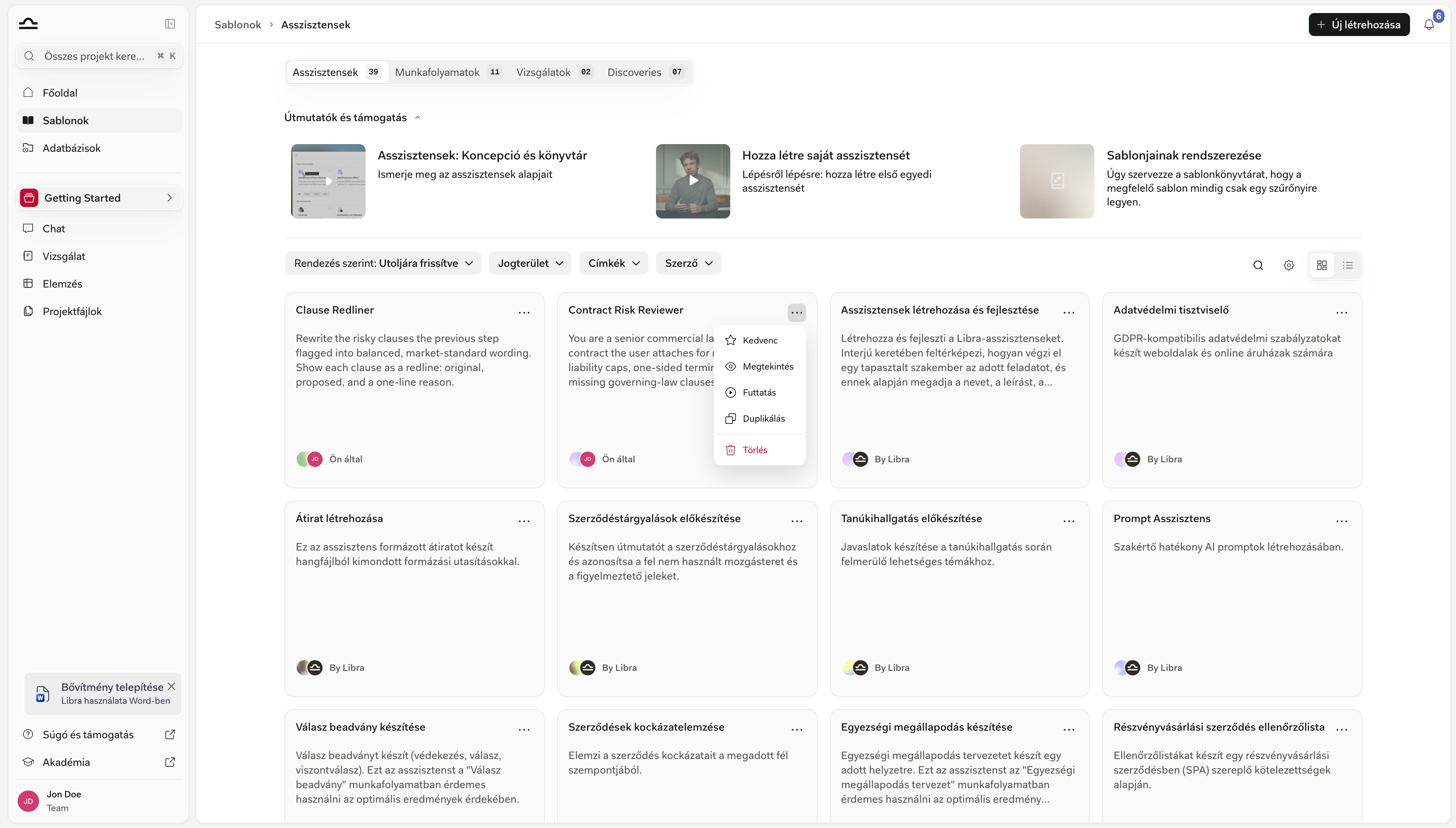Viewport: 1456px width, 828px height.
Task: Open Szerző filter dropdown
Action: point(688,263)
